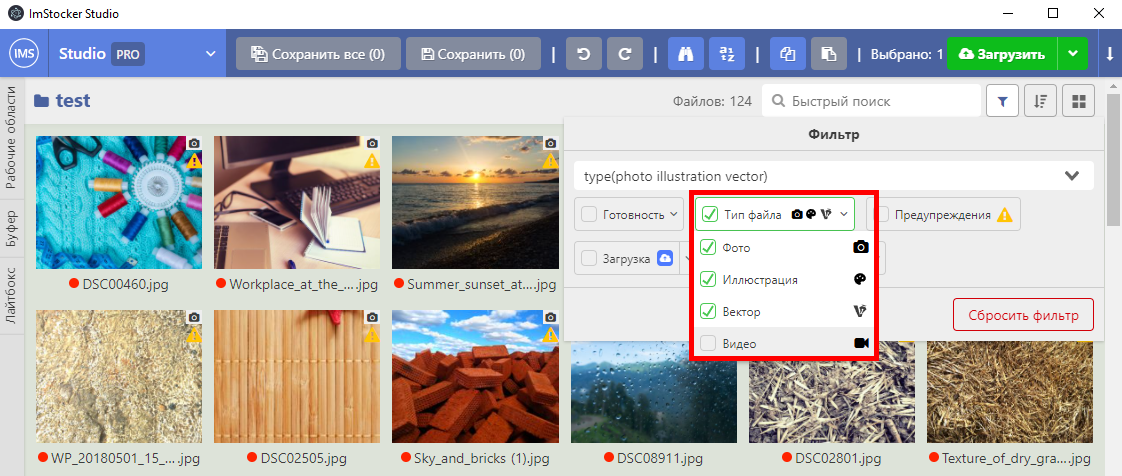Select the DSC08911.jpg rainy window thumbnail
The height and width of the screenshot is (476, 1122).
pos(653,392)
